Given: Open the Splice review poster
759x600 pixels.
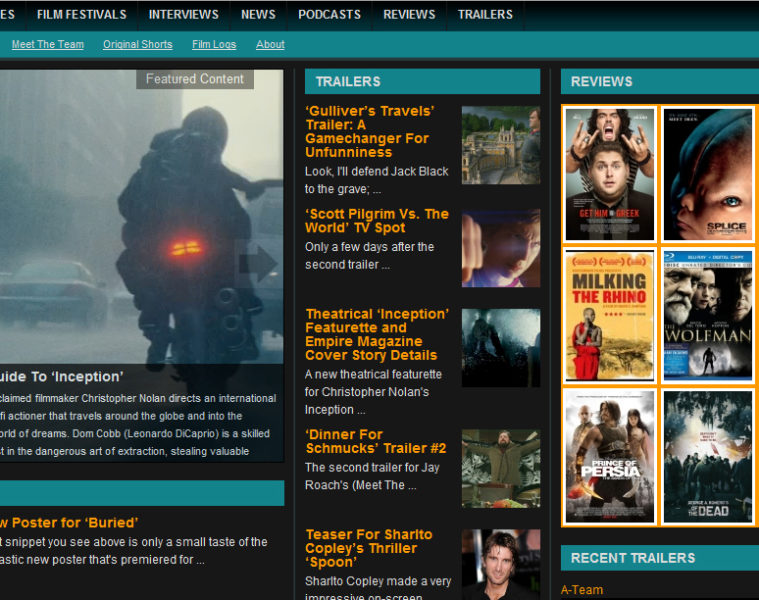Looking at the screenshot, I should coord(707,174).
